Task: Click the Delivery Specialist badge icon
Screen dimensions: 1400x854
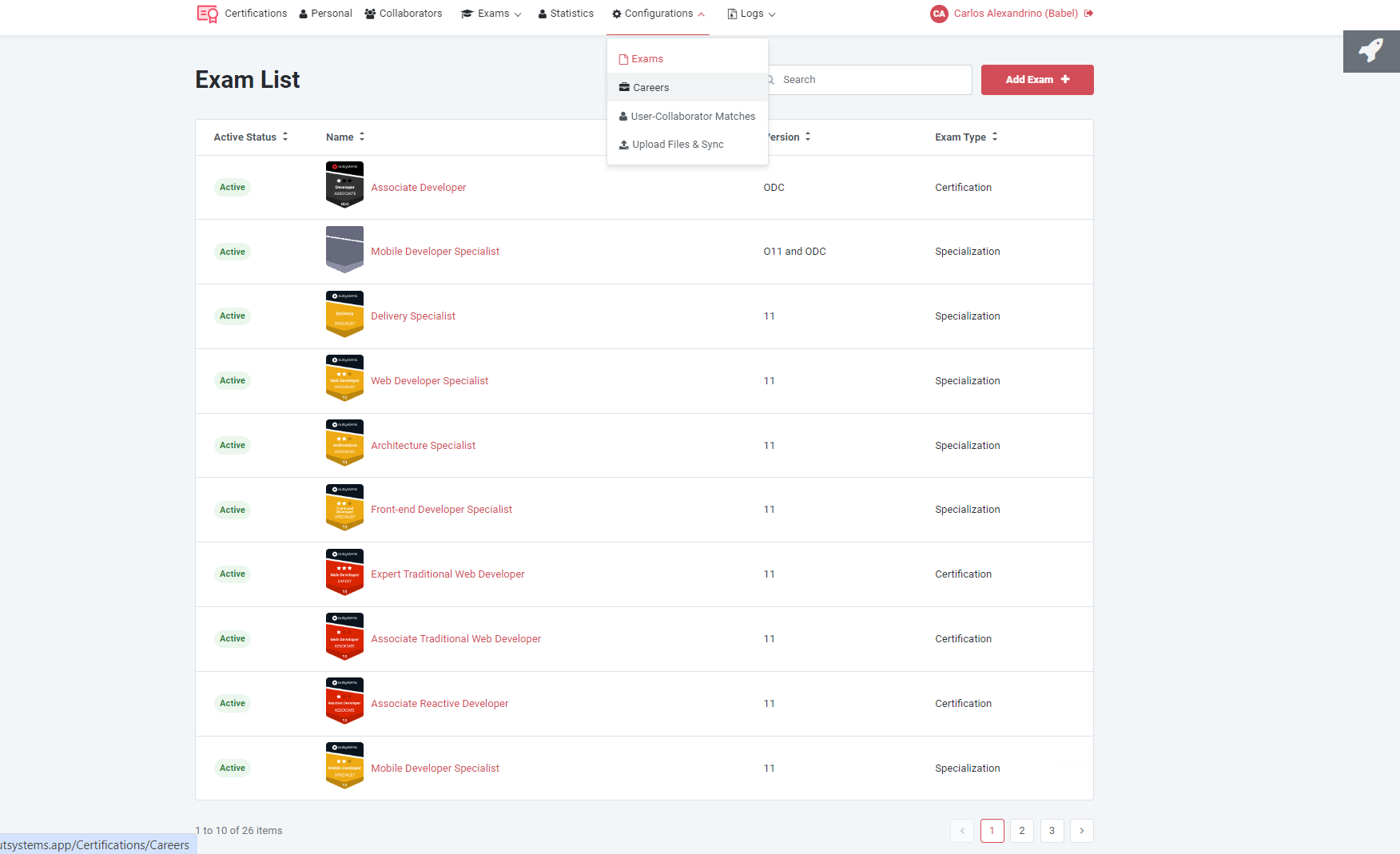Action: 344,314
